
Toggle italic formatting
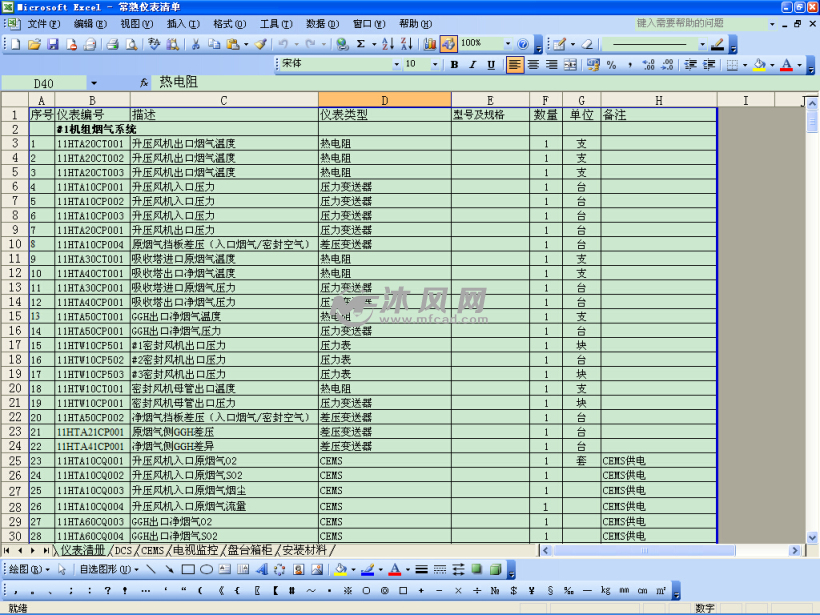[472, 64]
